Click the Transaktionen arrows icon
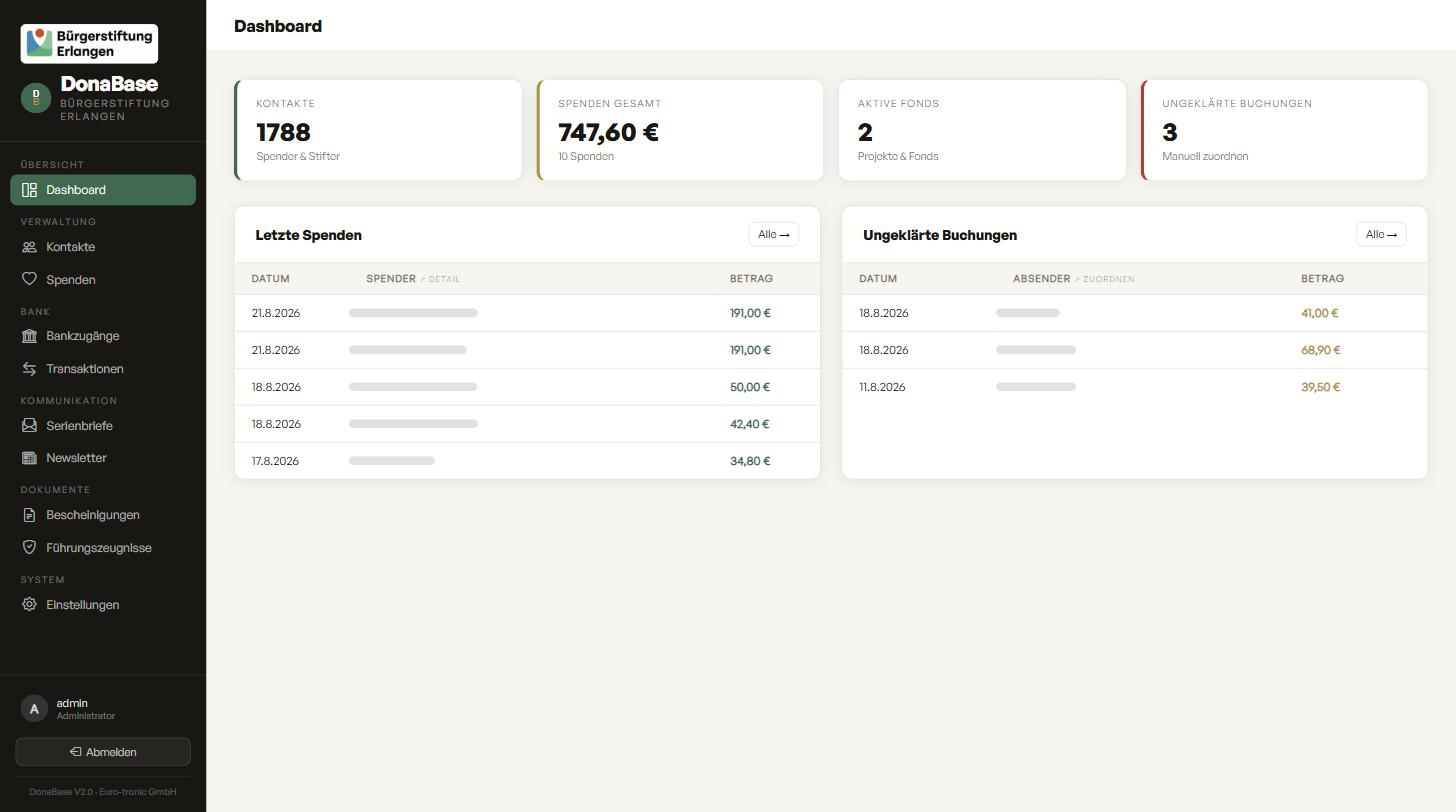Screen dimensions: 1456x812 (29, 369)
